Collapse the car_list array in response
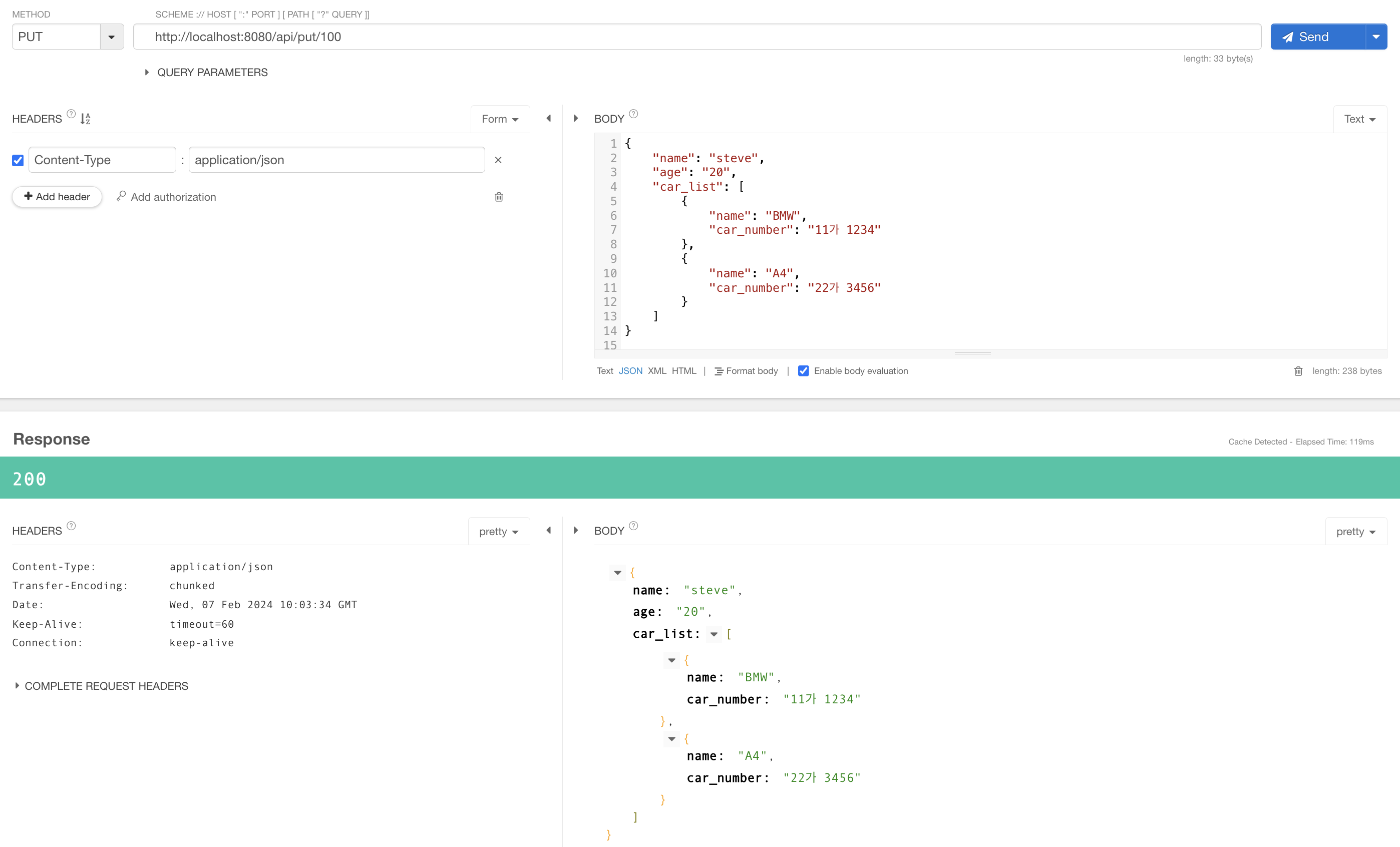Image resolution: width=1400 pixels, height=847 pixels. (x=714, y=634)
